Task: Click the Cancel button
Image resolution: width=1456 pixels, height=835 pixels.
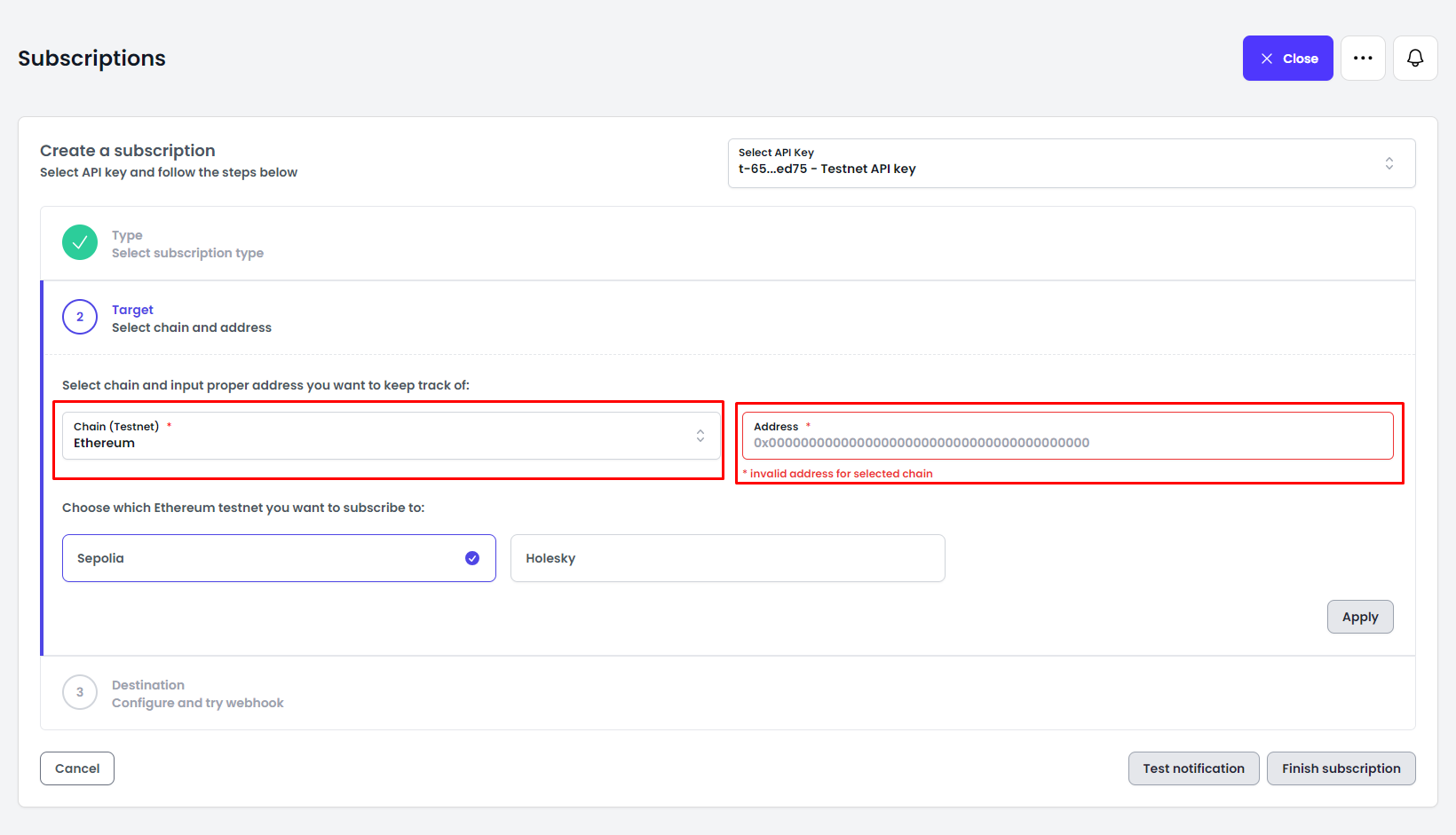Action: tap(77, 768)
